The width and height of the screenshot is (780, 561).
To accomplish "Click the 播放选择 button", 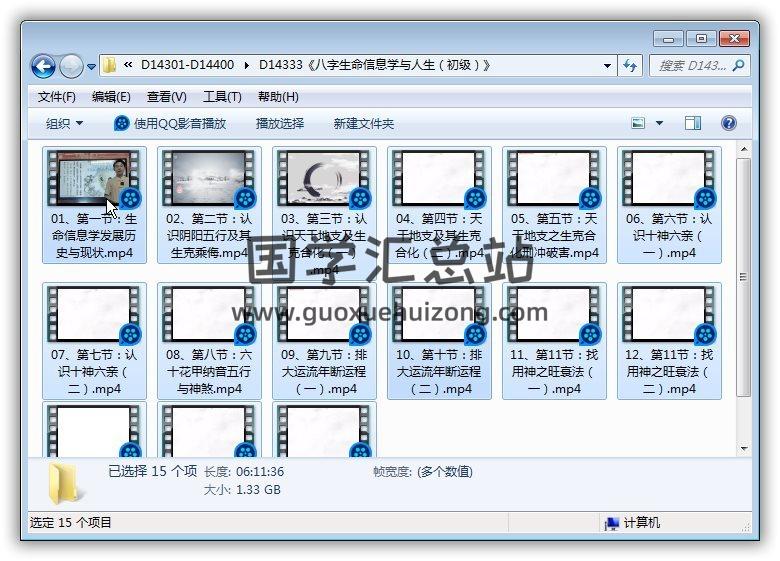I will pyautogui.click(x=279, y=123).
